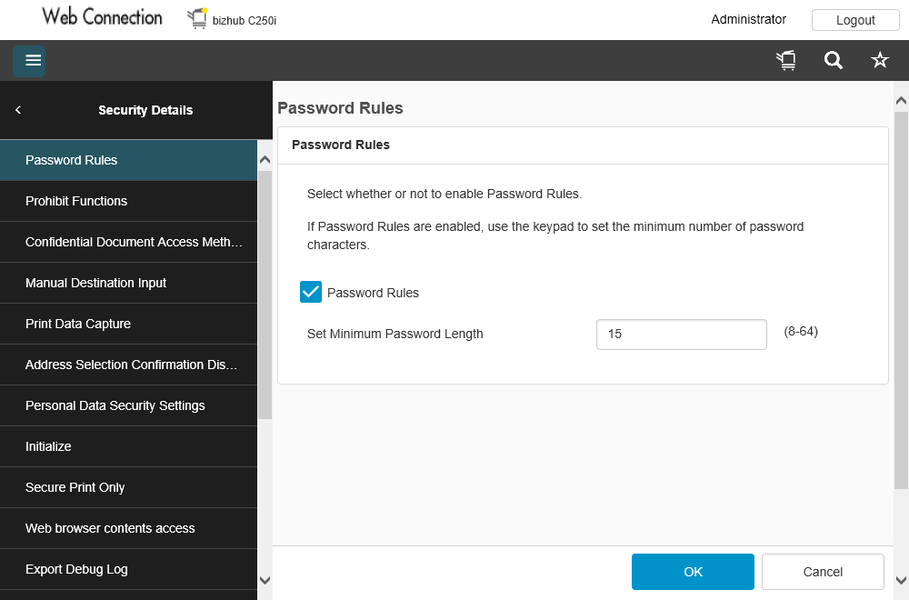909x600 pixels.
Task: Click the bizhub C250i printer icon
Action: (197, 19)
